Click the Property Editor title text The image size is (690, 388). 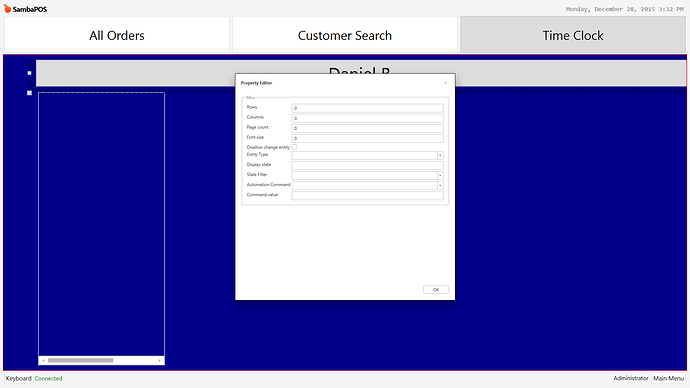tap(256, 83)
